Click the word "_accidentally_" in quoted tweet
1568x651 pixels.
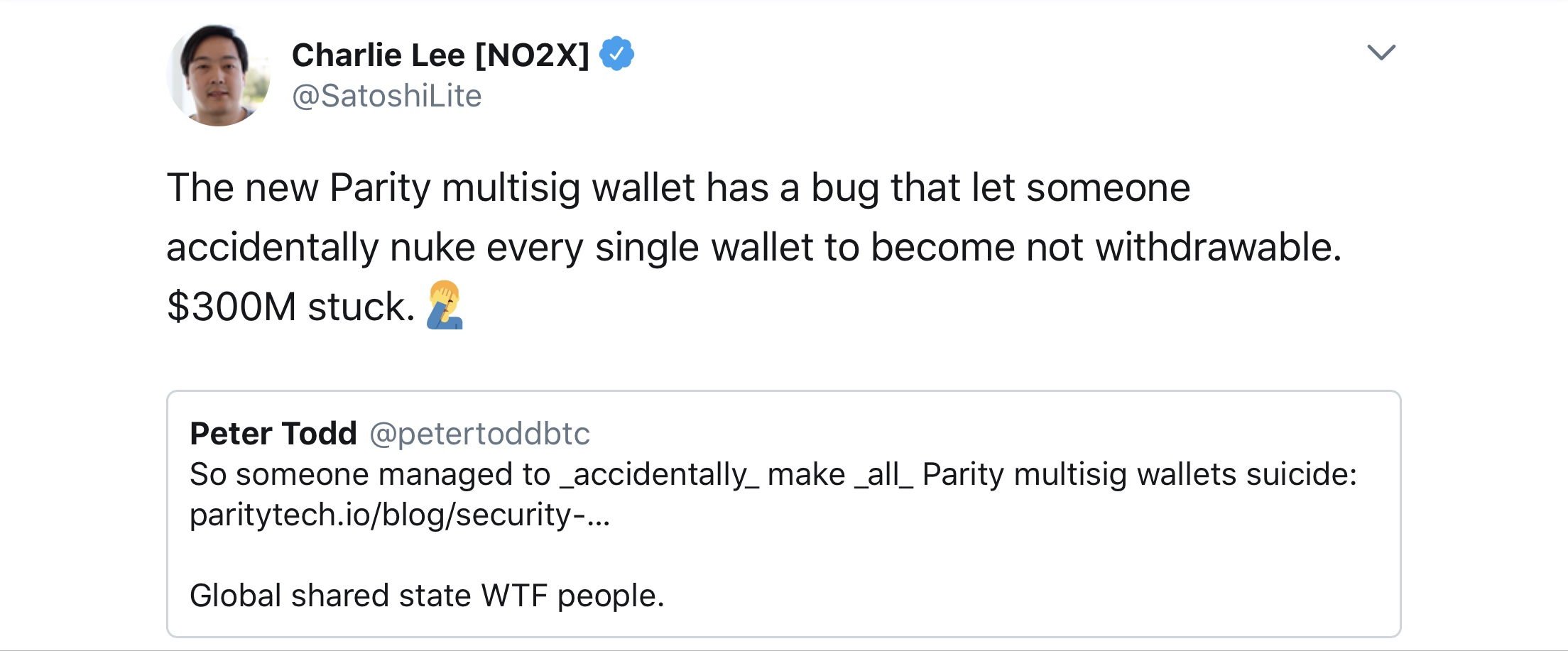coord(659,474)
